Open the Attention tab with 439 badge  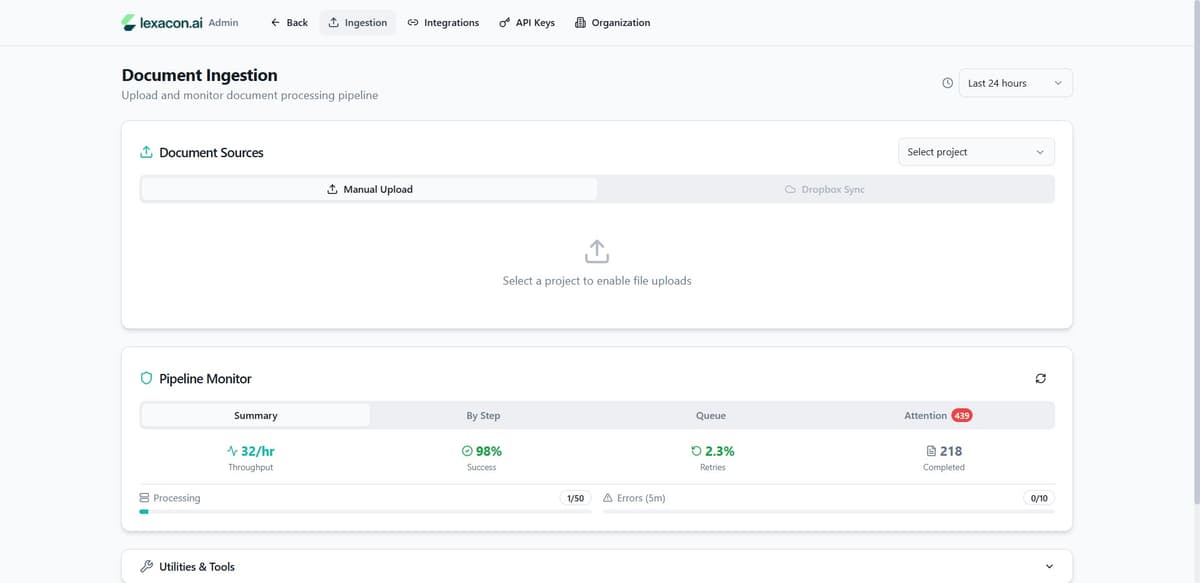(x=937, y=415)
